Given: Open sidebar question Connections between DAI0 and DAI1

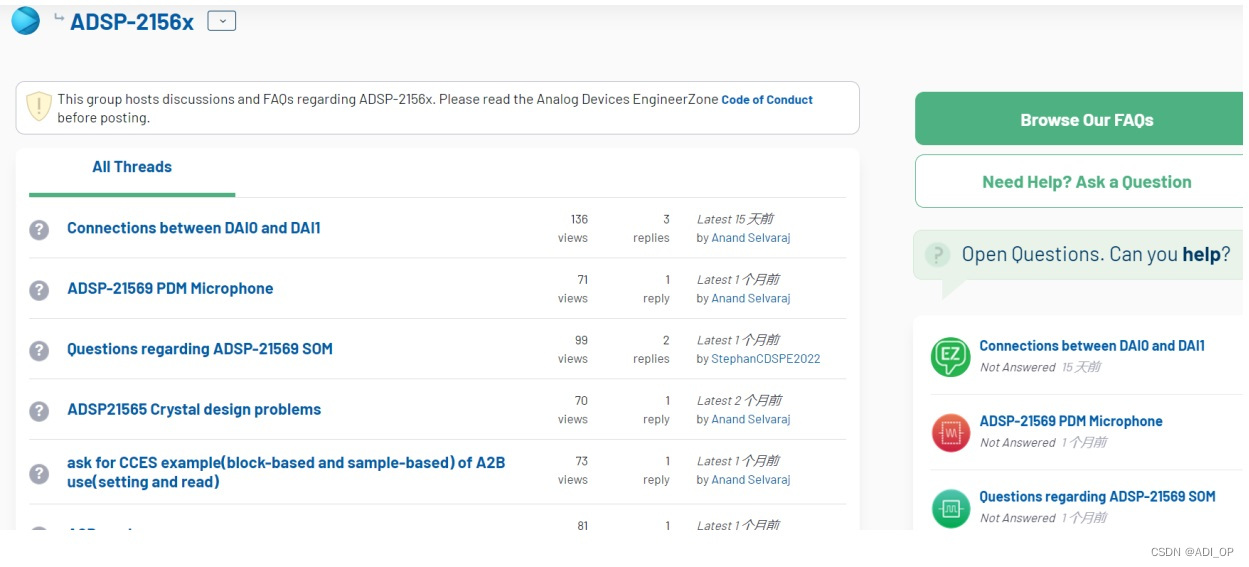Looking at the screenshot, I should point(1092,346).
